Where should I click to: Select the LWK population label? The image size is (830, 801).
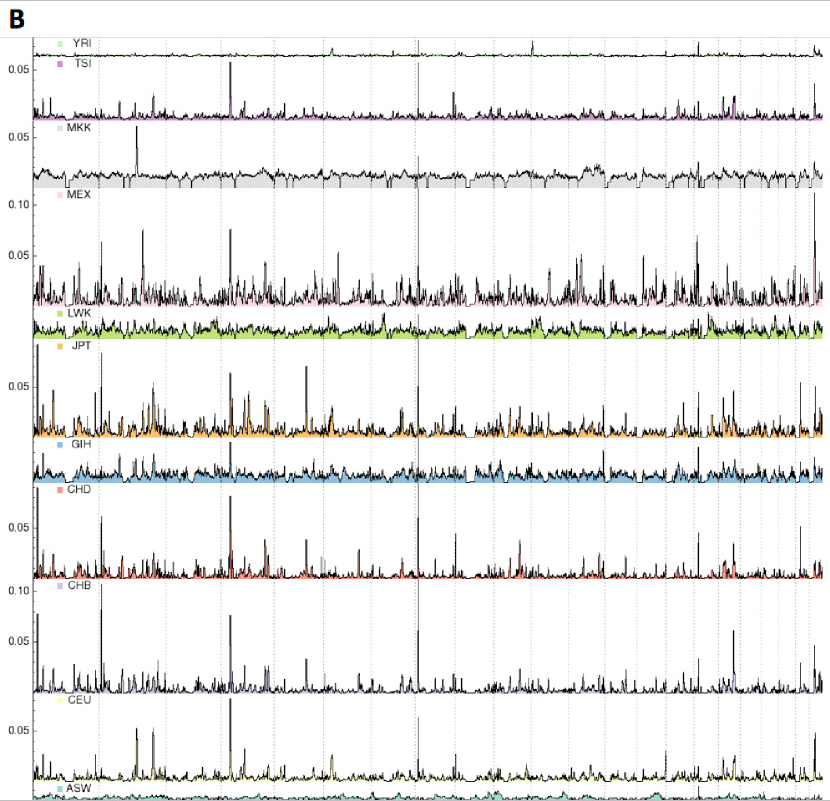[79, 313]
